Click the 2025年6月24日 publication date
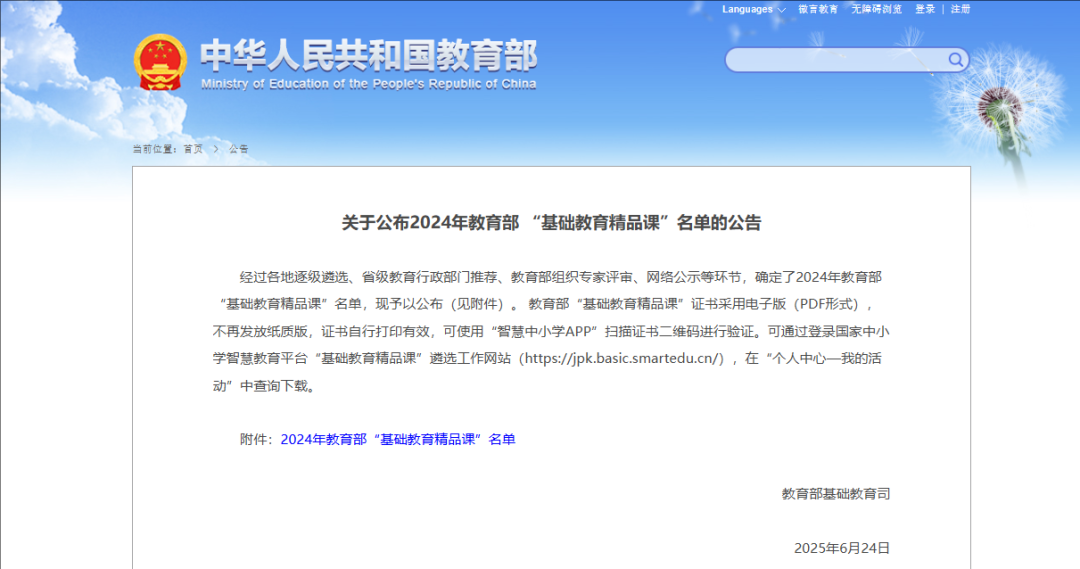The width and height of the screenshot is (1080, 569). pos(841,548)
